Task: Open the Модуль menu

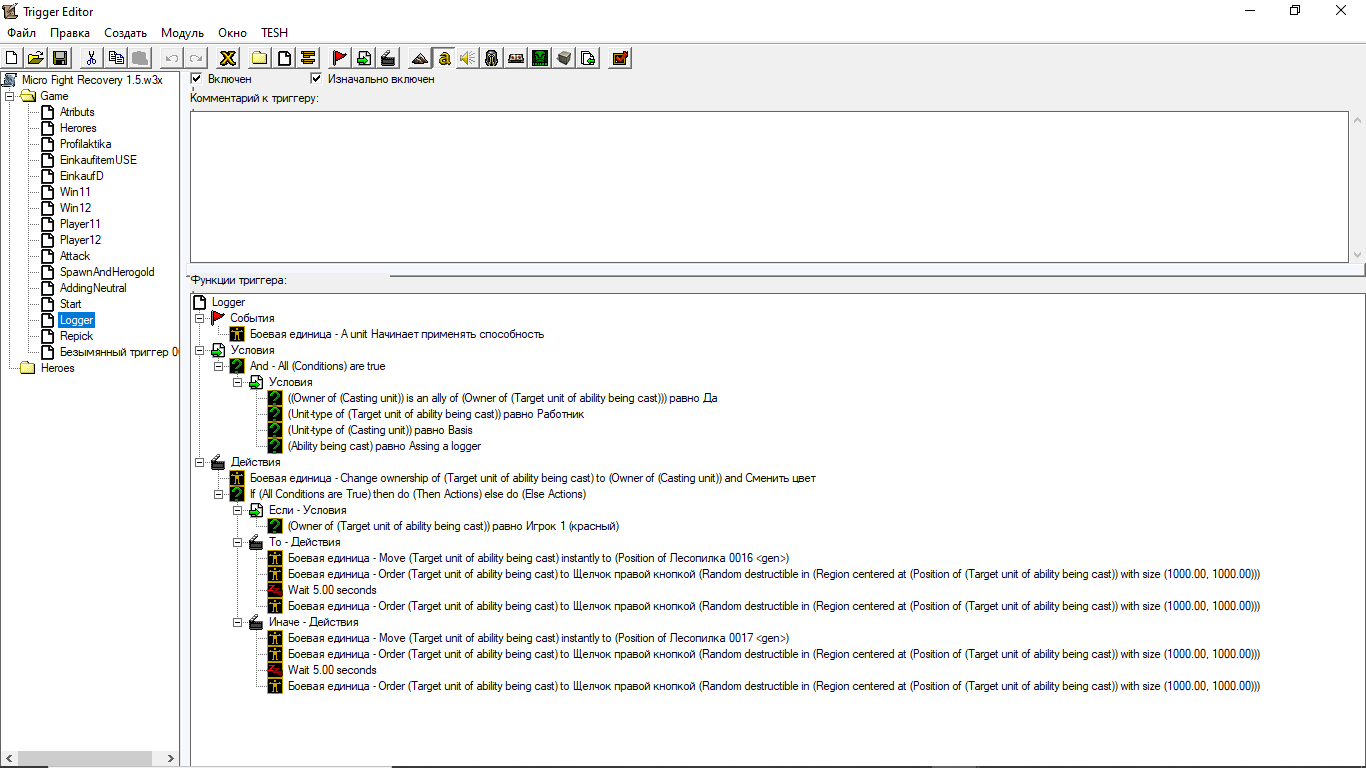Action: tap(182, 33)
